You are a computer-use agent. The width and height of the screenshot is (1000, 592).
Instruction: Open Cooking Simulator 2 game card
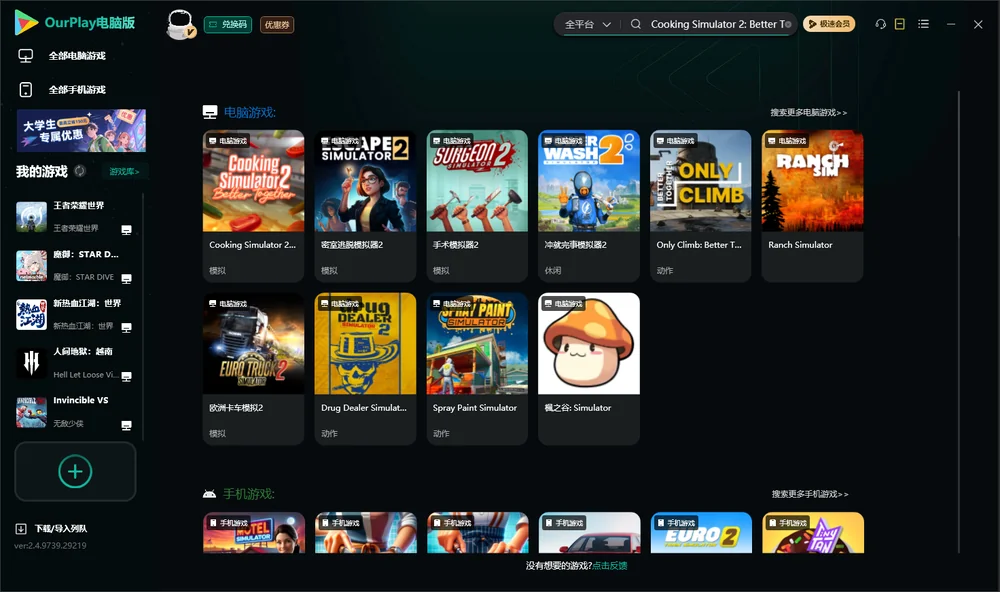(x=253, y=206)
